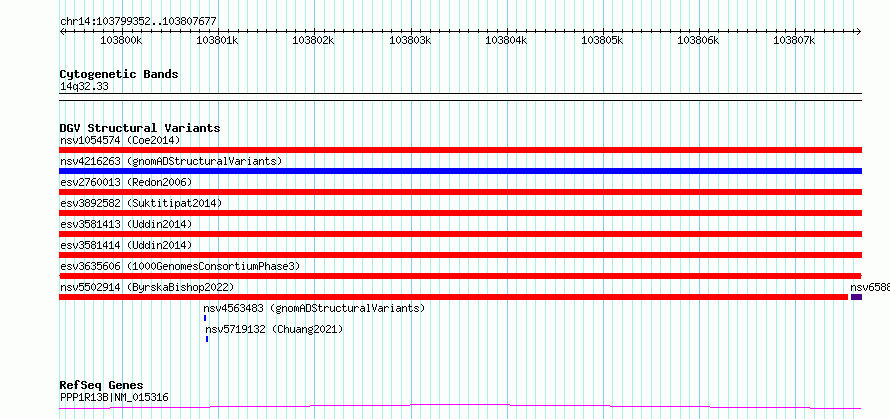Open variant esv3581413 (Uddin2014) label
890x419 pixels.
click(126, 224)
